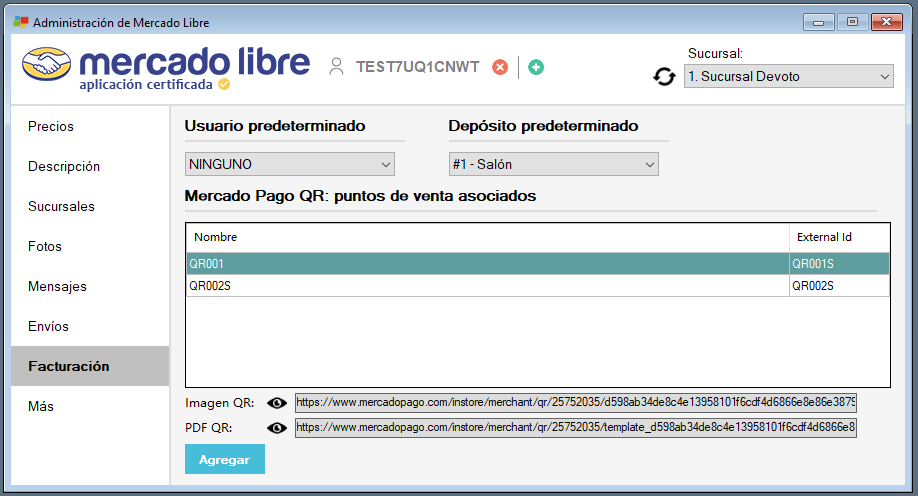Screen dimensions: 918x496
Task: Click the TEST7UQ1CNWT username text
Action: coord(417,67)
